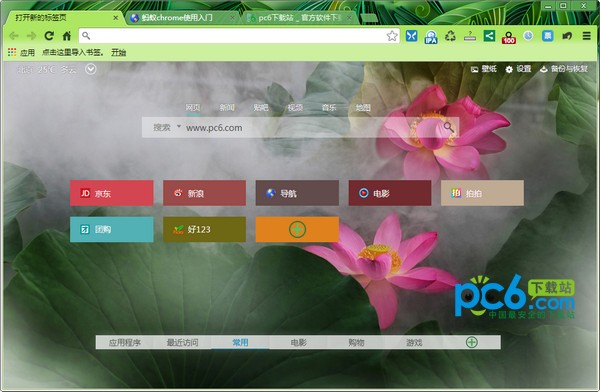Open the 京东 JD tile
This screenshot has width=600, height=392.
pos(112,193)
